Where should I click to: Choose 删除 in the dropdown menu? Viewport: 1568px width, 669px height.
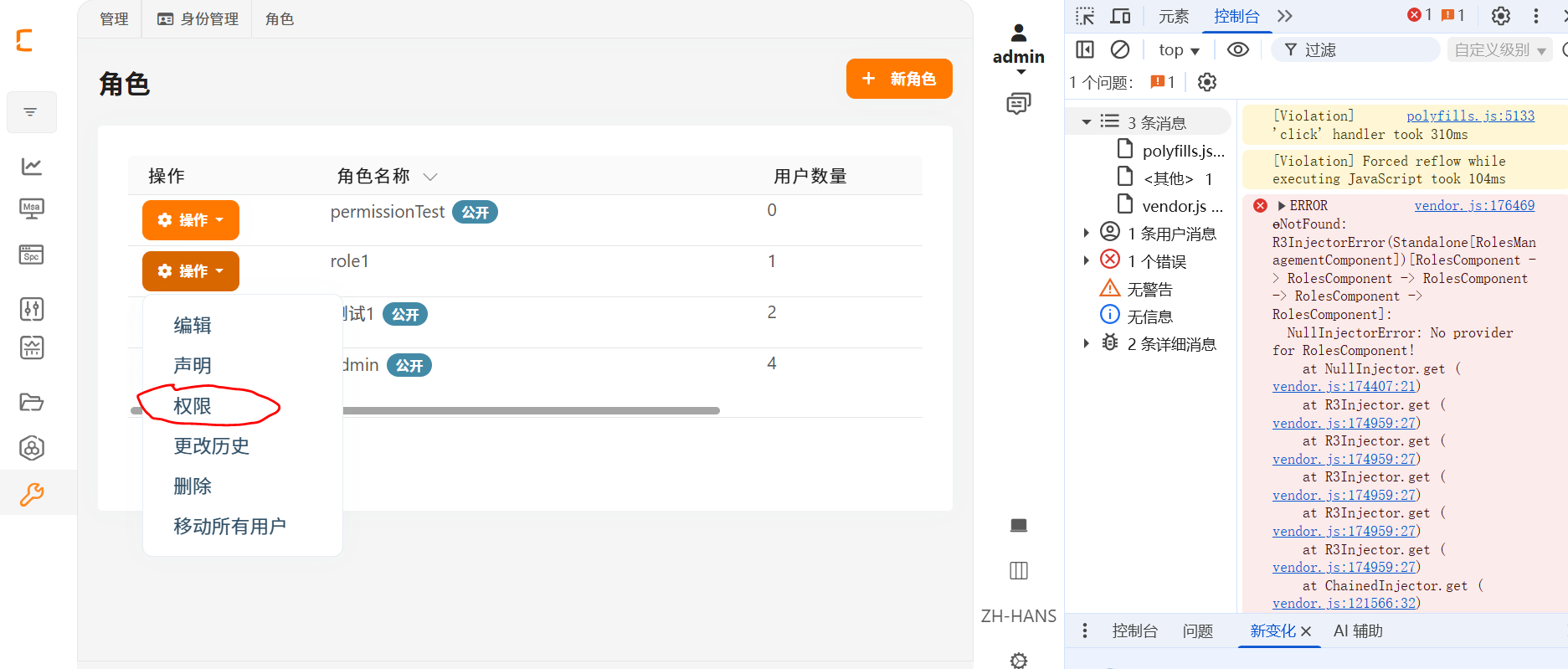[193, 486]
